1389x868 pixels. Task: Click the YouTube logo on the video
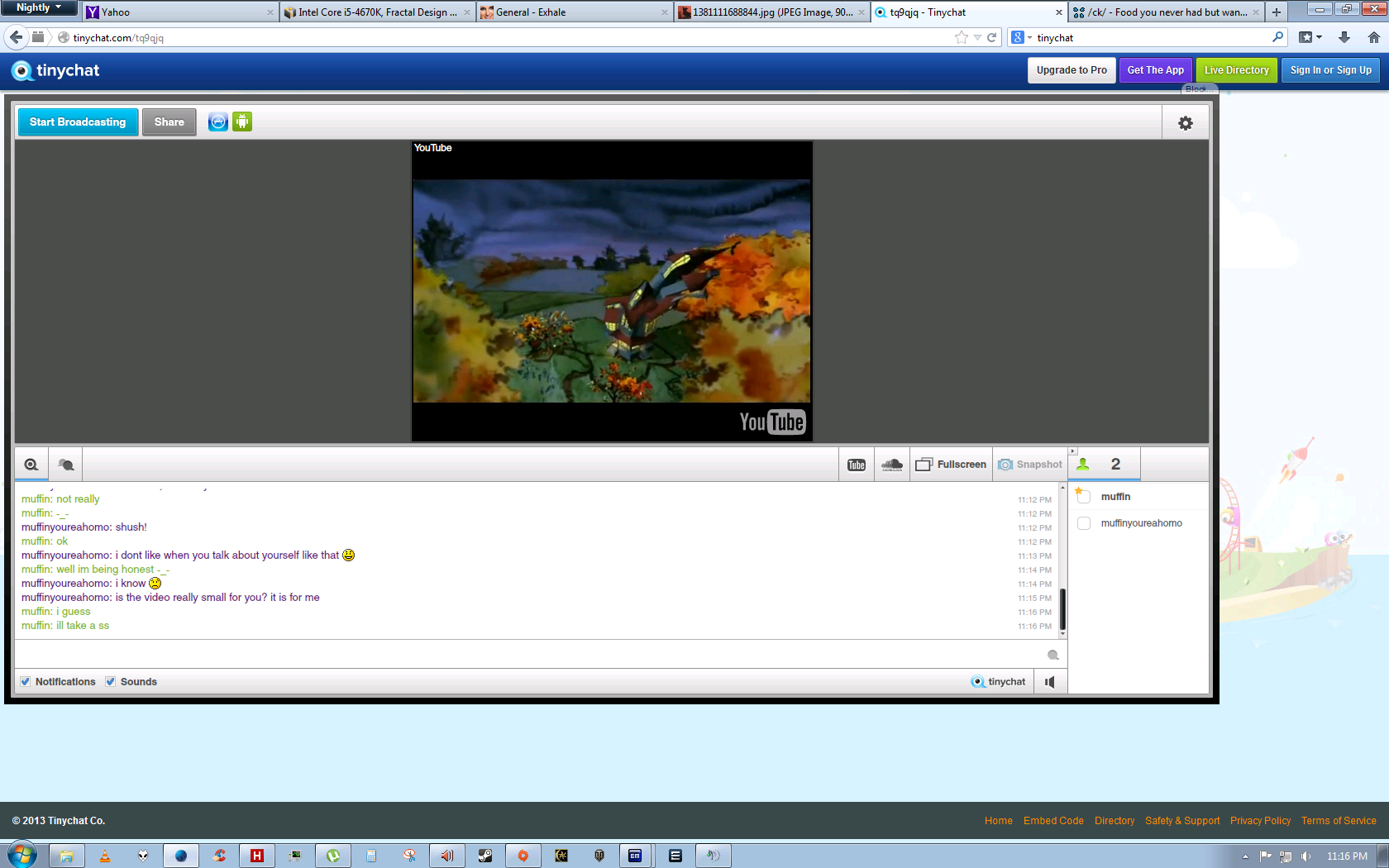772,422
